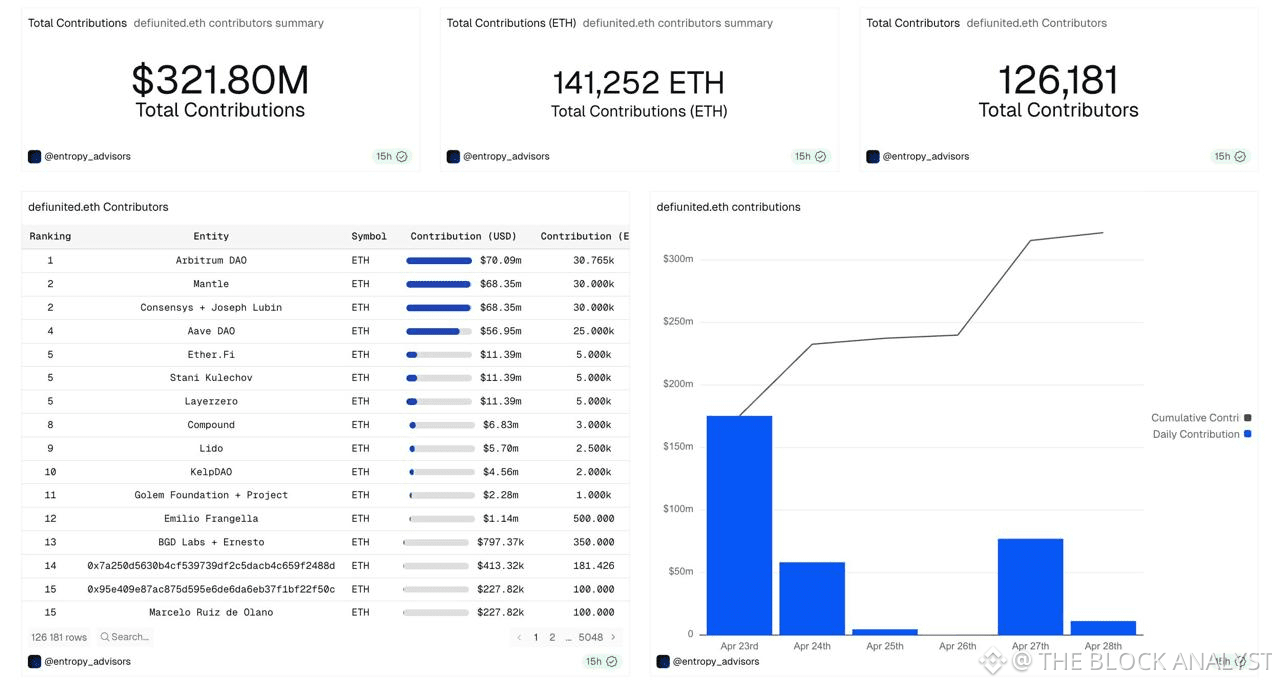
Task: Sort by the cut-off Contribution (E column header
Action: 585,237
